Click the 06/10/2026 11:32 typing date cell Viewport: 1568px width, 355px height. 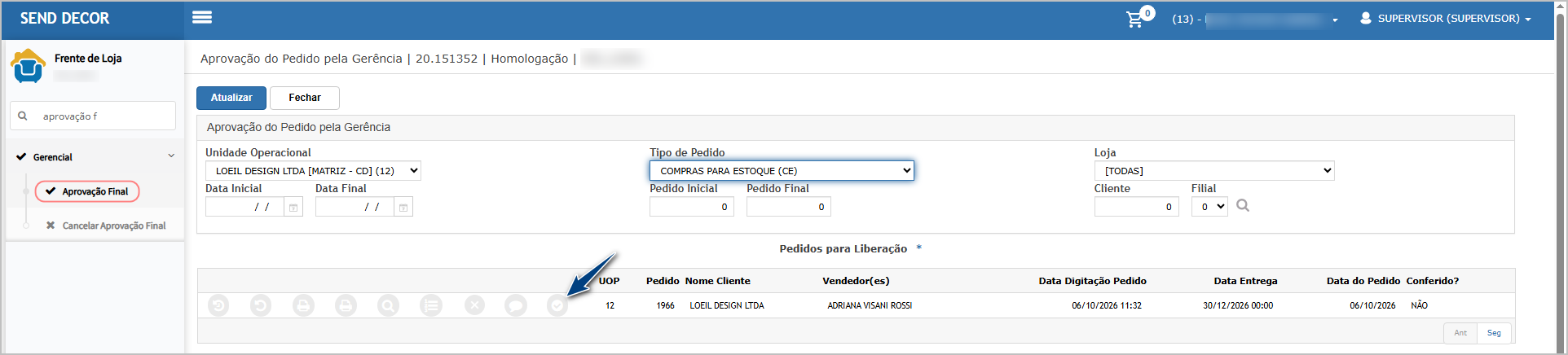coord(1107,305)
